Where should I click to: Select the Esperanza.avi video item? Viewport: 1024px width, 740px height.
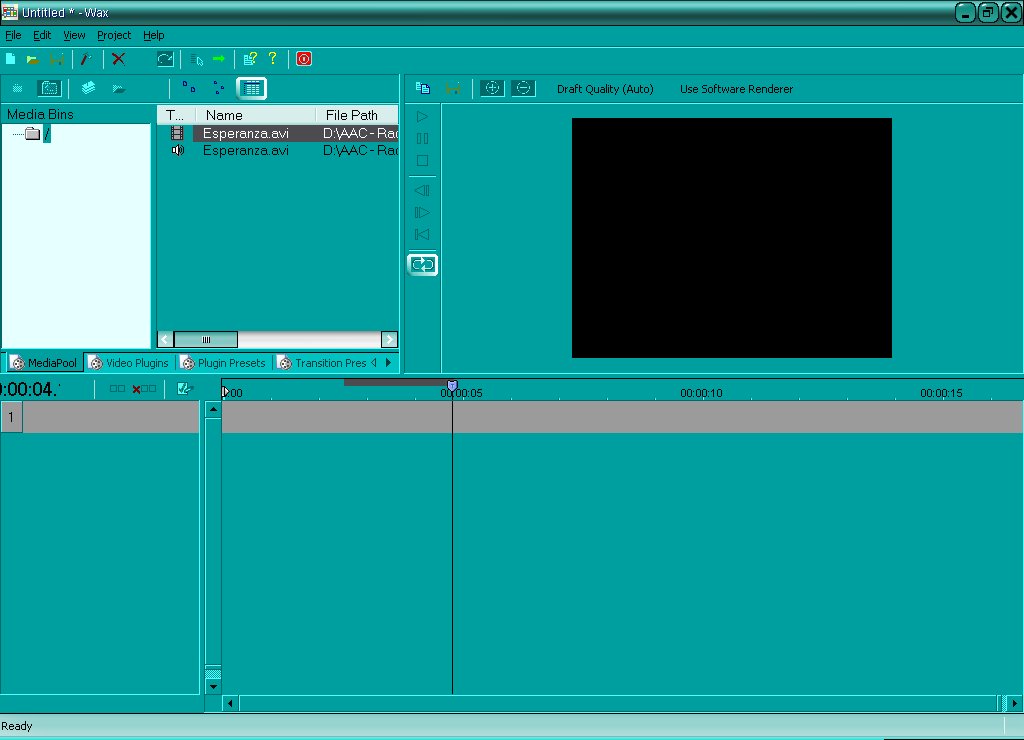coord(246,133)
